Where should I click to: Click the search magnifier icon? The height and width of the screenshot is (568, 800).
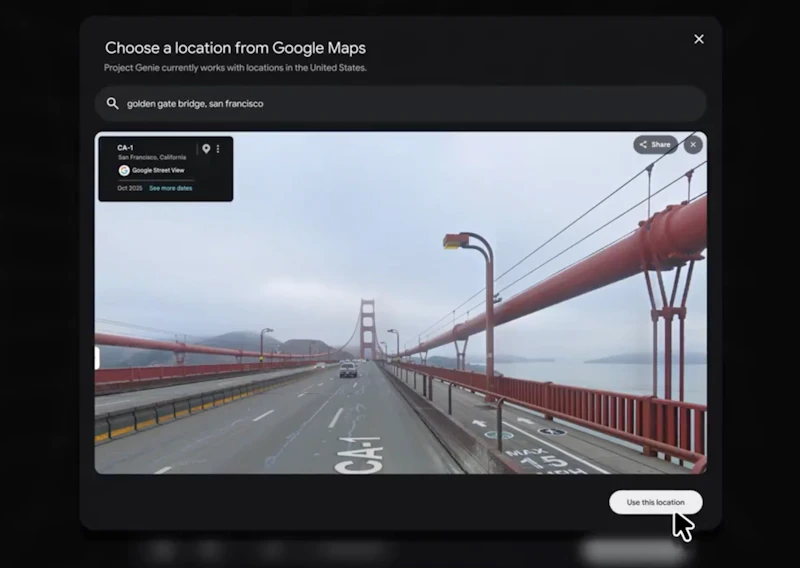(112, 104)
